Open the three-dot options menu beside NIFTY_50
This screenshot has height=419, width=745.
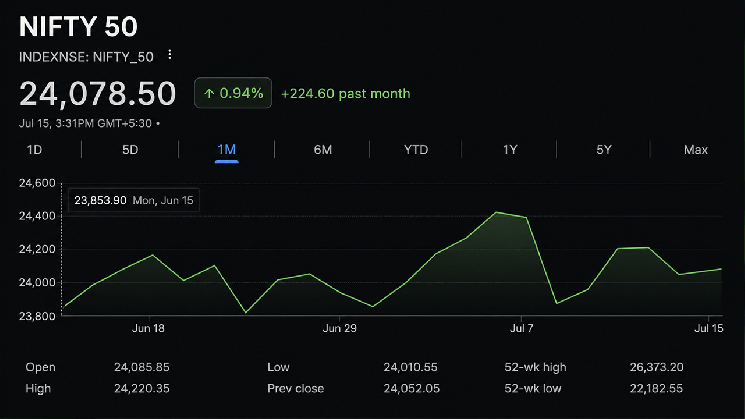pos(170,55)
